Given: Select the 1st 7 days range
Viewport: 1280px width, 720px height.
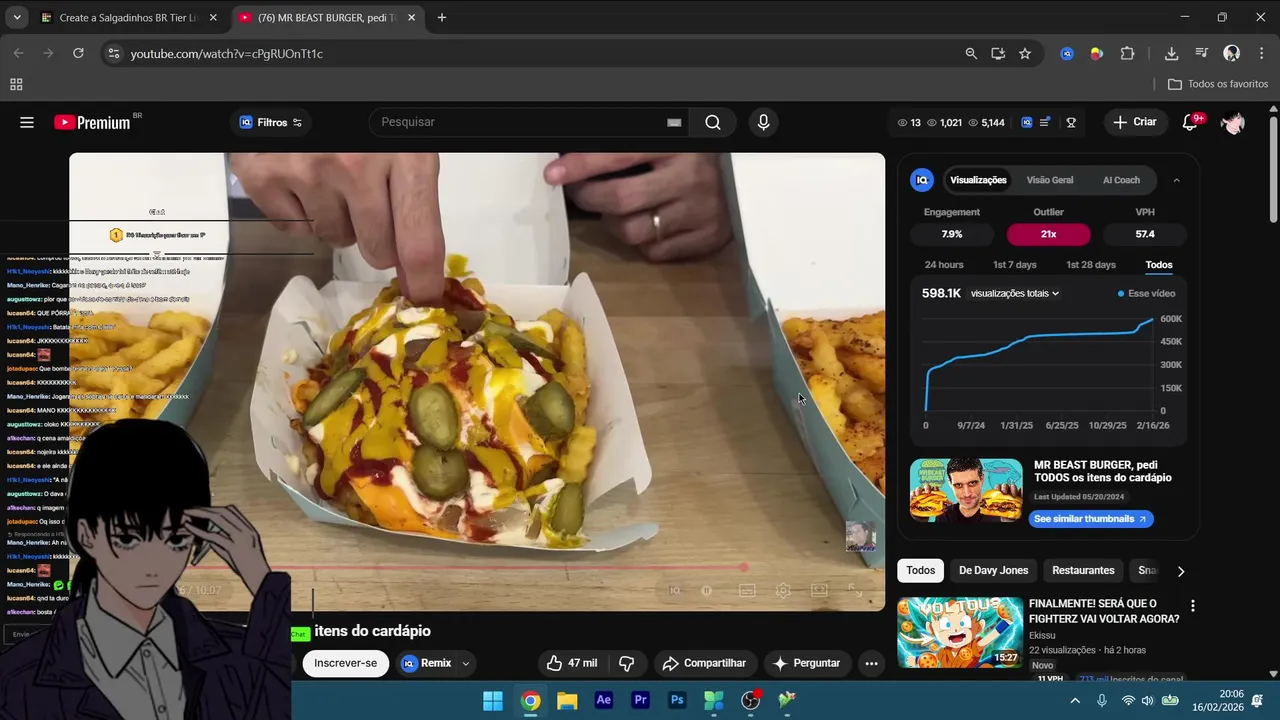Looking at the screenshot, I should point(1014,265).
